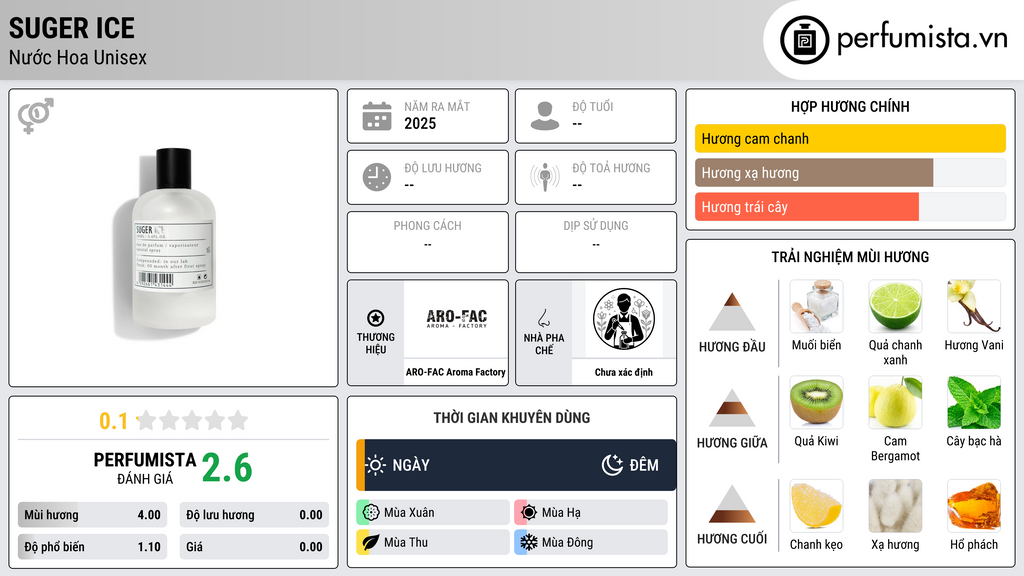Open the Quả chanh xanh lime image
1024x576 pixels.
coord(895,306)
